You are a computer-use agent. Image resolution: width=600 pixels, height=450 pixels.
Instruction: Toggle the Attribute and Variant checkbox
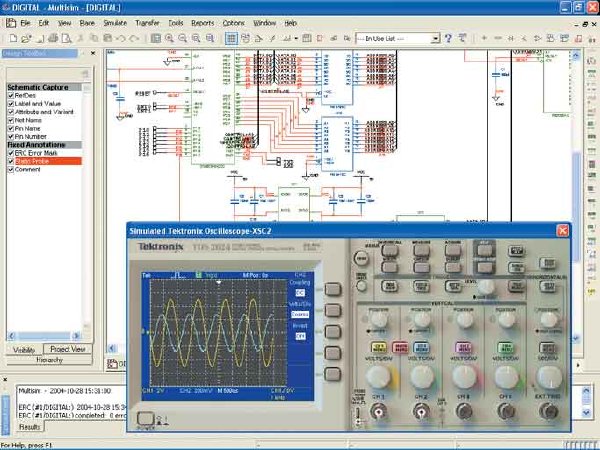[x=11, y=112]
